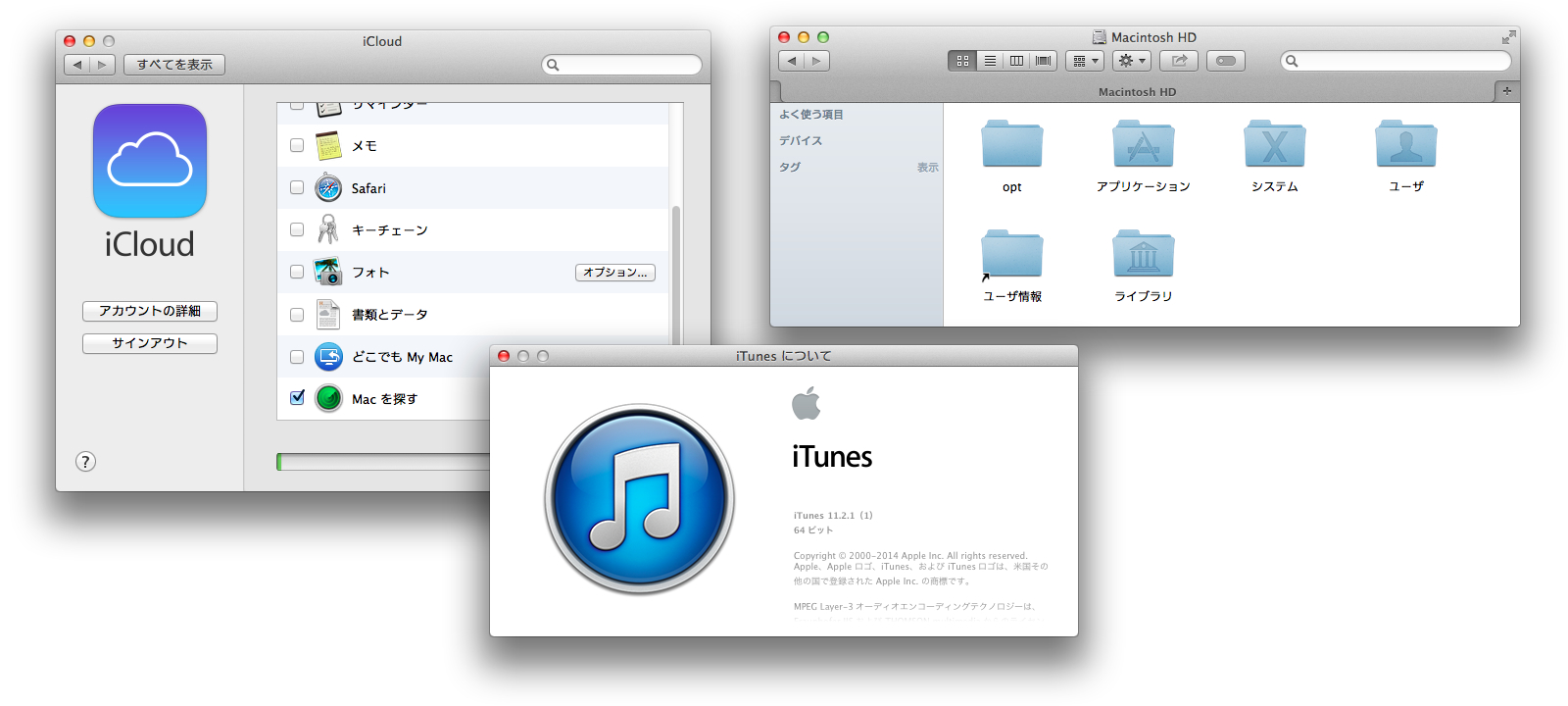Open フォト options with オプション… button
Image resolution: width=1568 pixels, height=706 pixels.
[x=615, y=273]
